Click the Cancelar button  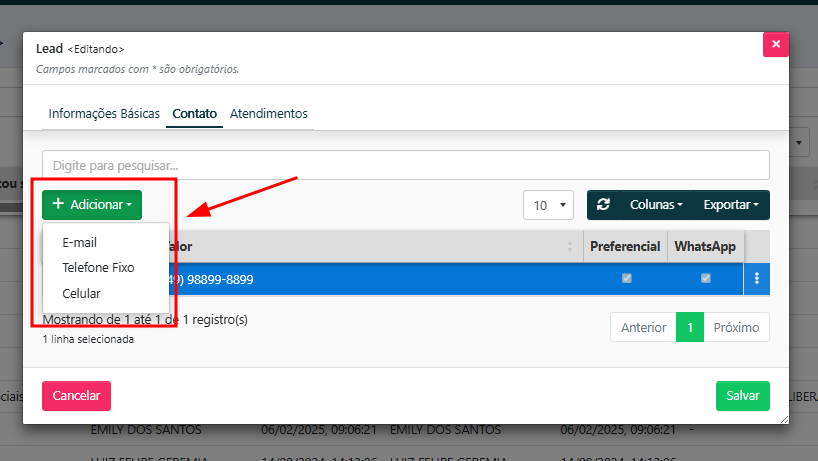click(x=76, y=396)
